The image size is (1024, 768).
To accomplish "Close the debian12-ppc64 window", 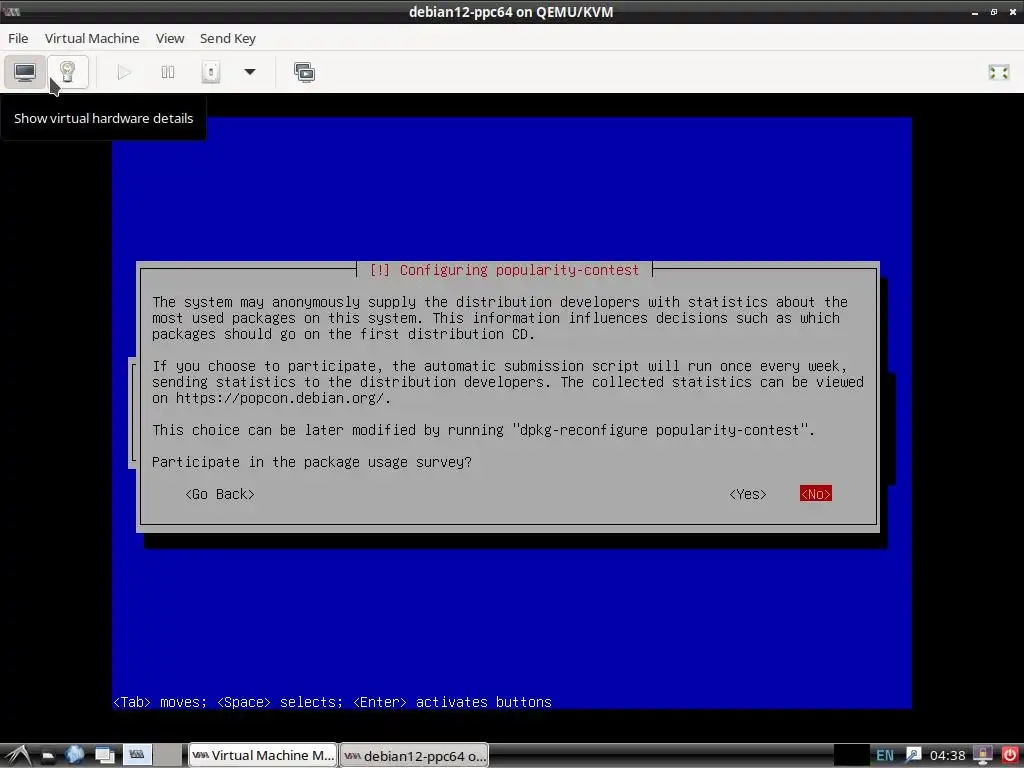I will tap(1012, 12).
